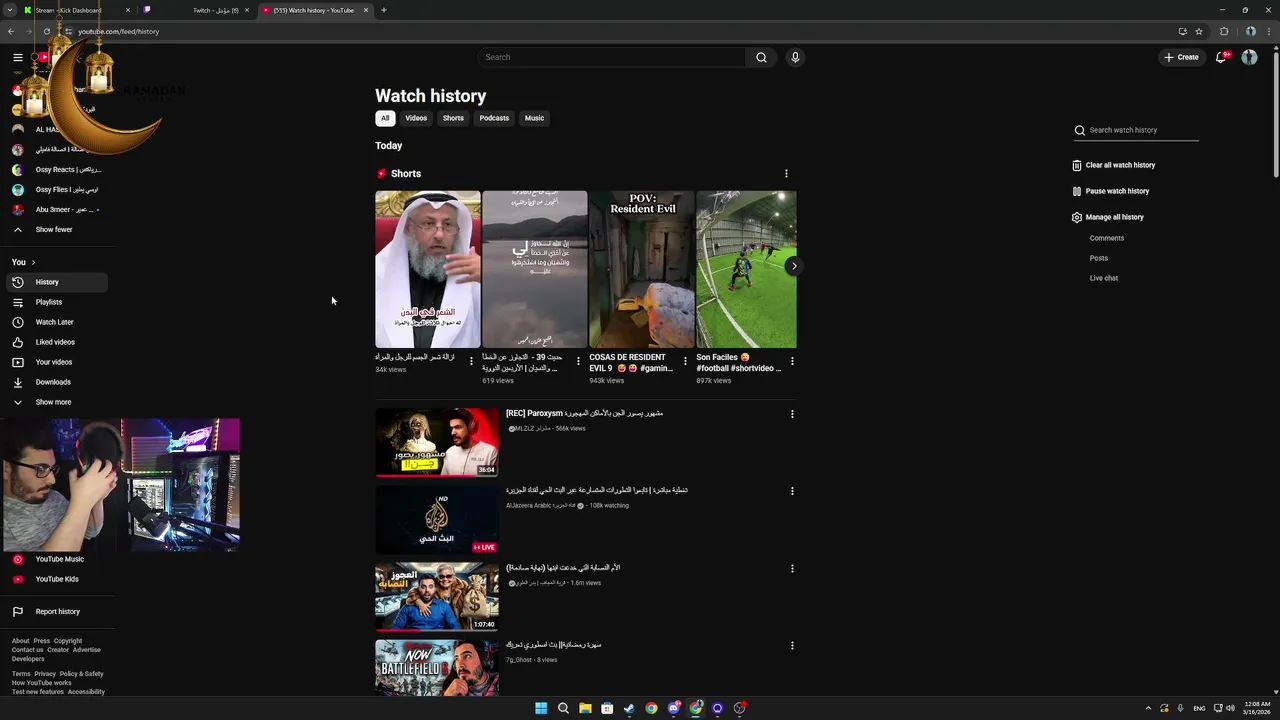The image size is (1280, 720).
Task: Open POV: Resident Evil short thumbnail
Action: 642,269
